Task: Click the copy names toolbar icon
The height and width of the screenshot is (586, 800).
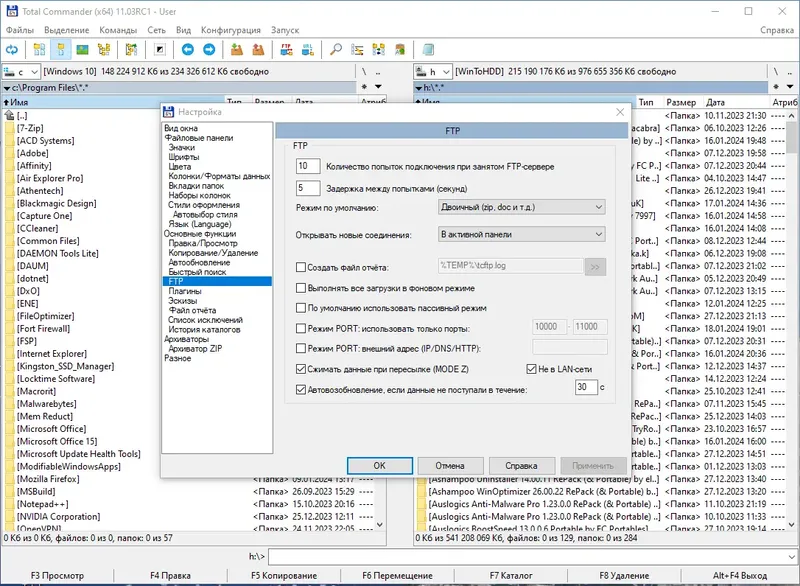Action: tap(400, 49)
